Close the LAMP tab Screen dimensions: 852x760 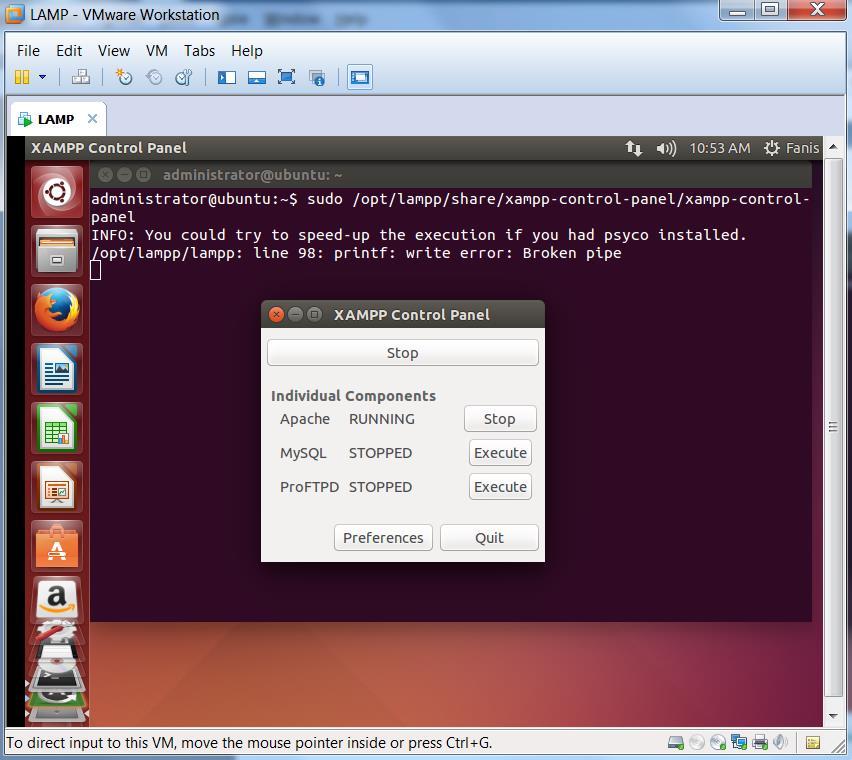pos(92,118)
